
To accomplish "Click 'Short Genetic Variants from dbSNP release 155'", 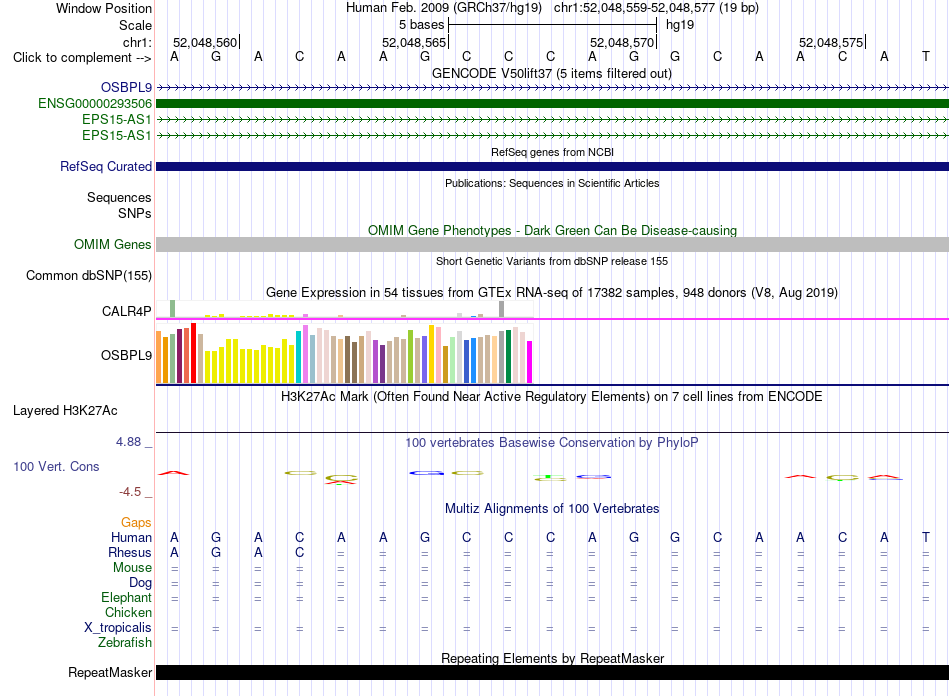I will click(x=552, y=261).
